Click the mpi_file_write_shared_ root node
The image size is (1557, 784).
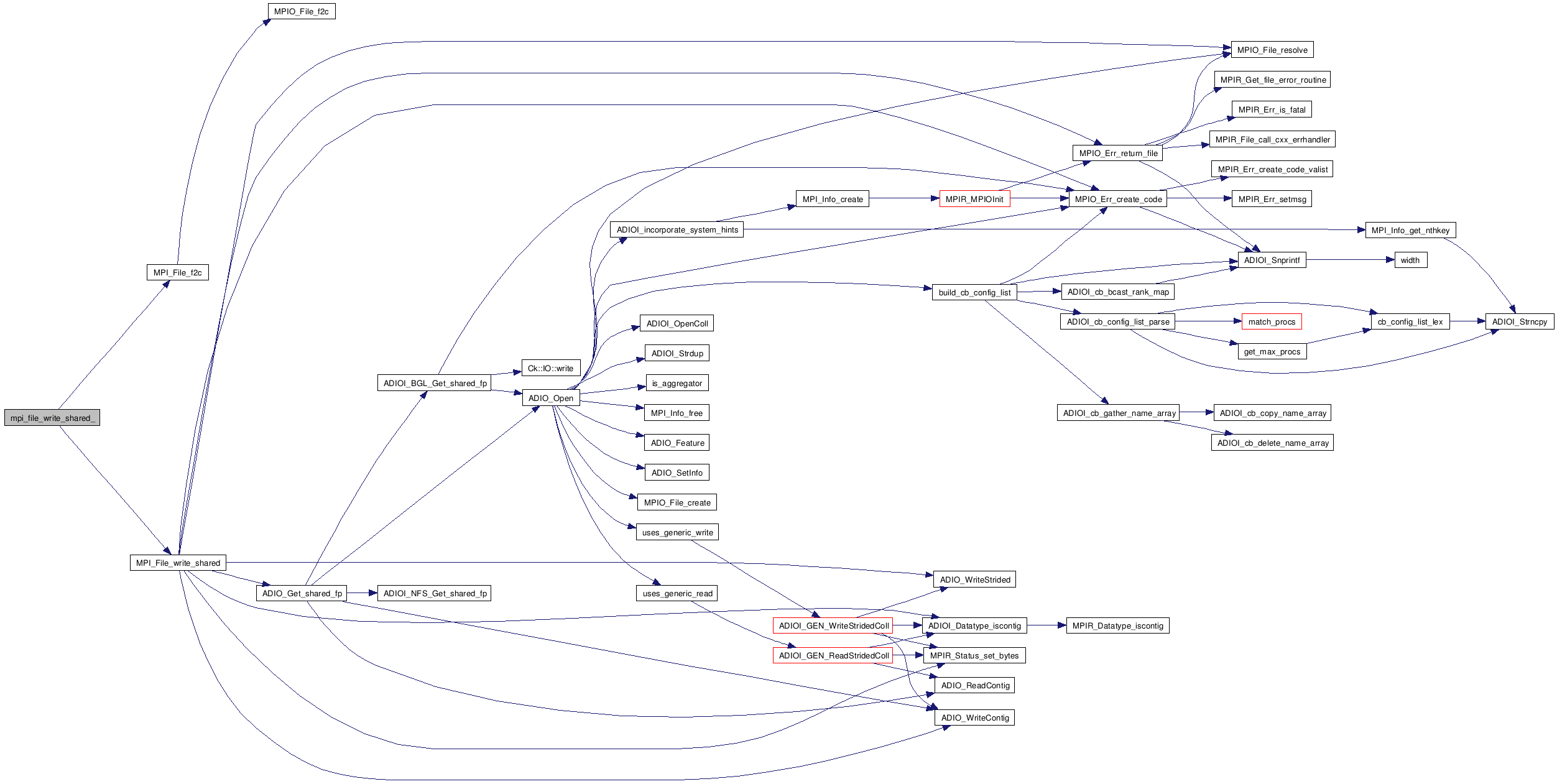pos(52,418)
